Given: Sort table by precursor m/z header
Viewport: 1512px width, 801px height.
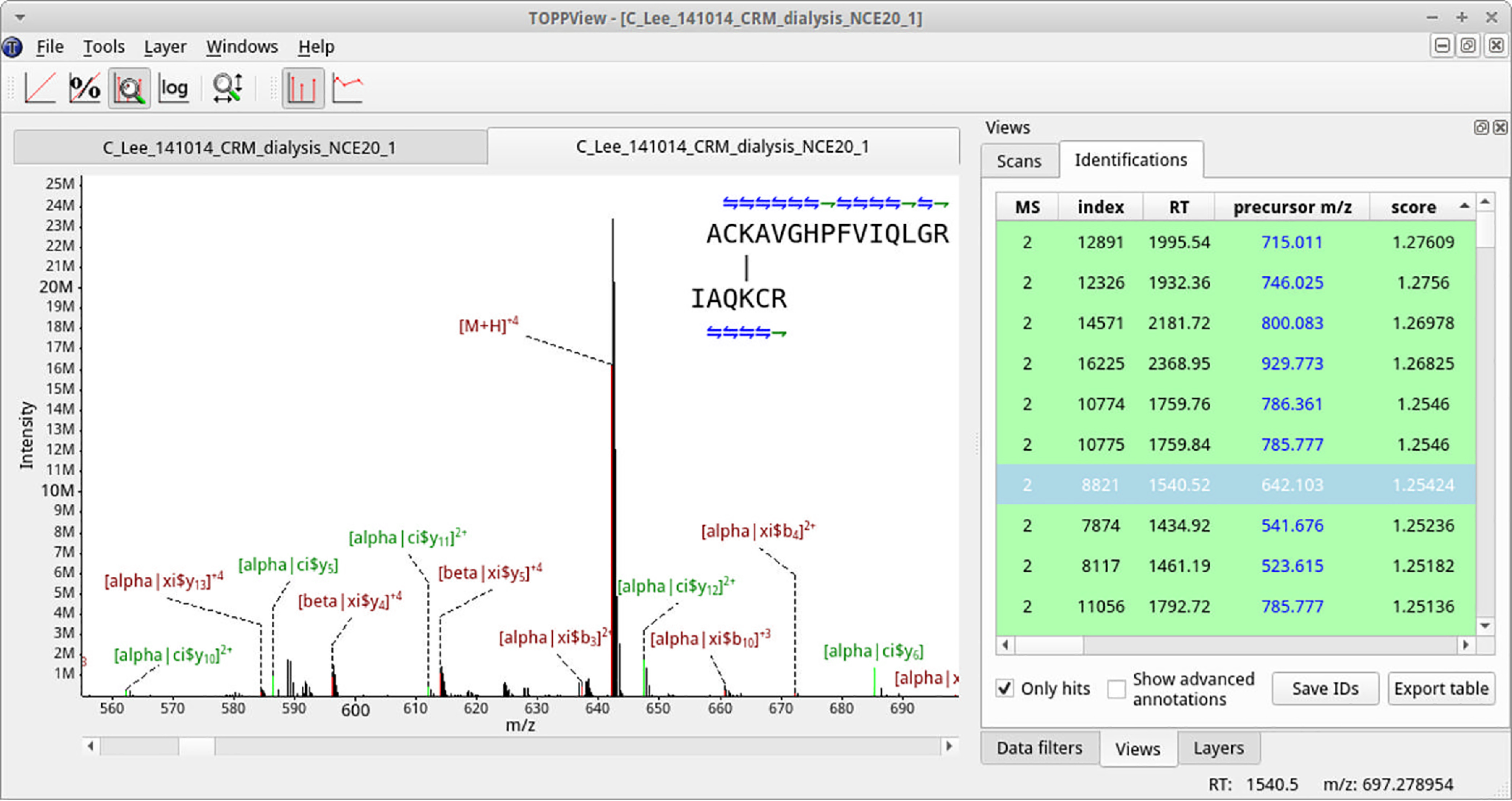Looking at the screenshot, I should pyautogui.click(x=1292, y=207).
